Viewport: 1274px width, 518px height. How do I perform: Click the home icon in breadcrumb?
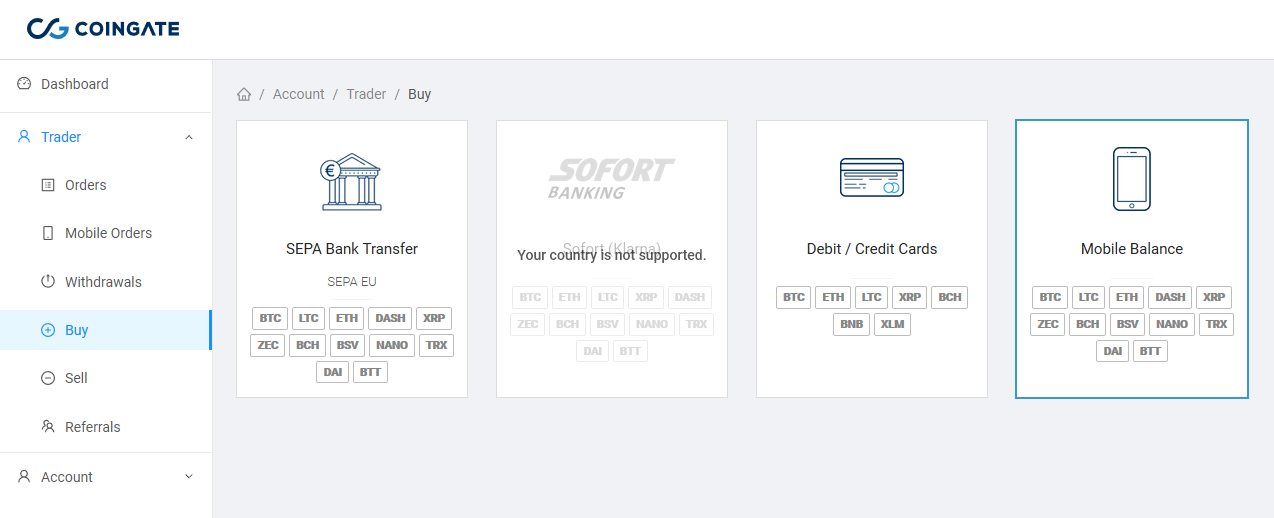[243, 94]
